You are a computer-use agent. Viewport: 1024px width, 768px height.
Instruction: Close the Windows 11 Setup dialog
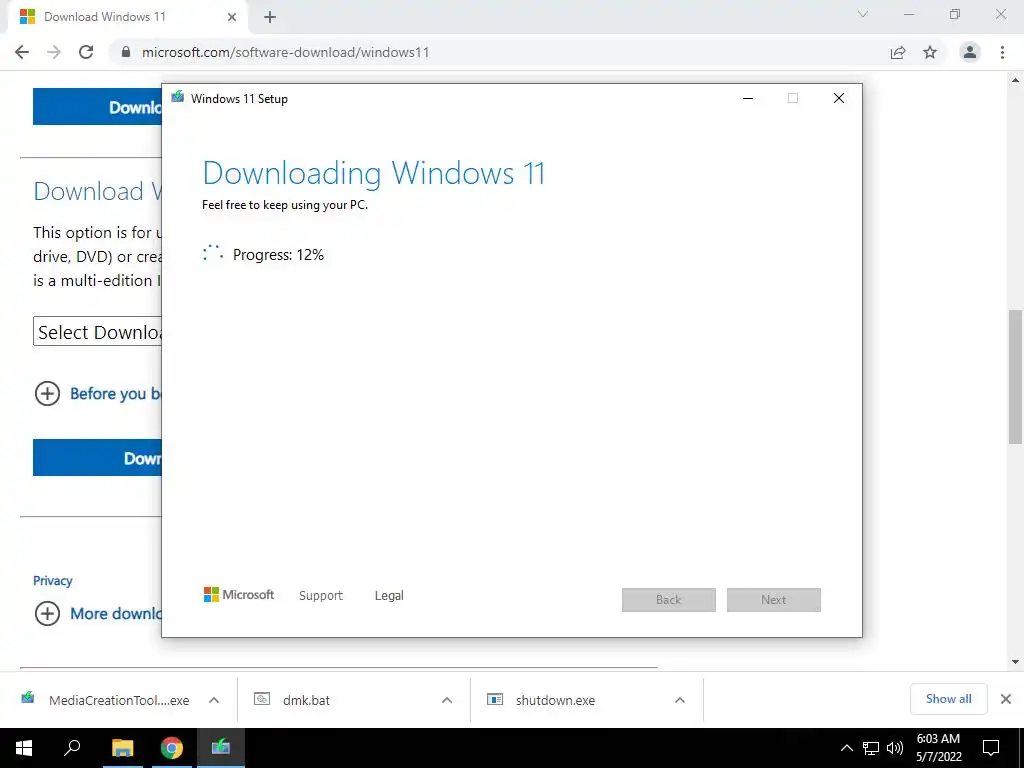(839, 99)
